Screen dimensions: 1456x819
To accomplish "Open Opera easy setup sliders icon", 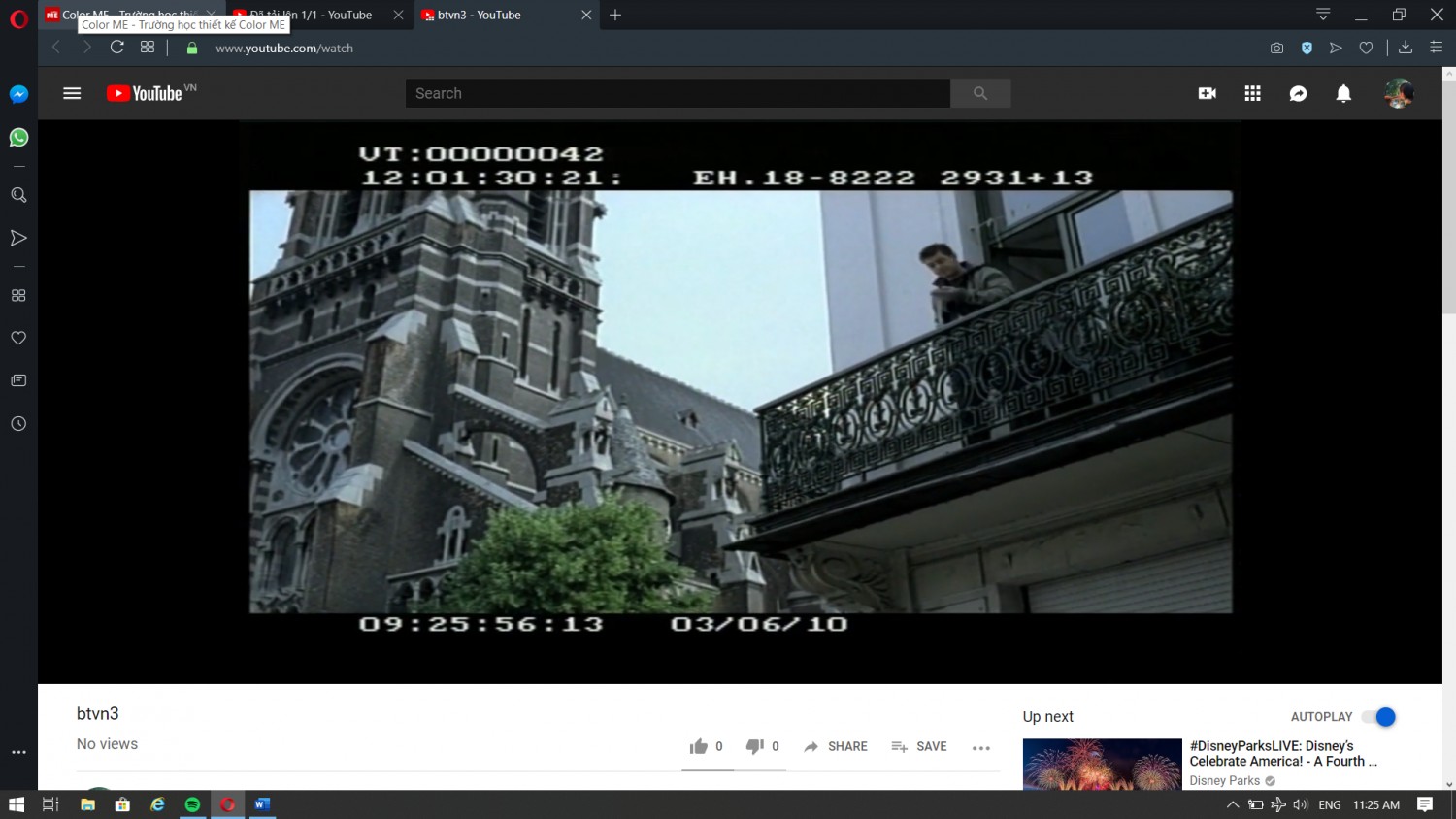I will point(1436,48).
